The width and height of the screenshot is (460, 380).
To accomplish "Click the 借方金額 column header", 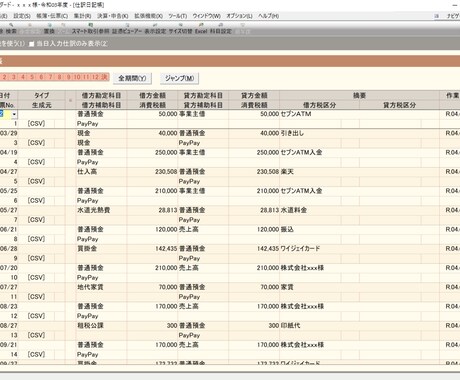I will pyautogui.click(x=152, y=95).
